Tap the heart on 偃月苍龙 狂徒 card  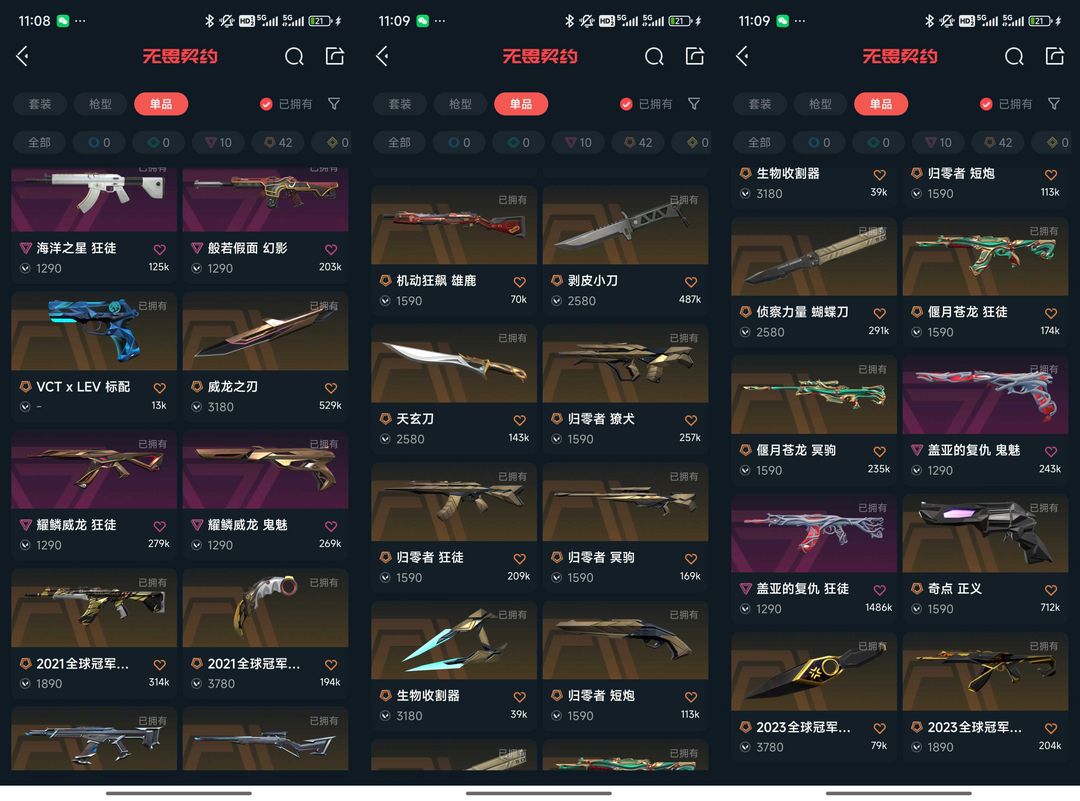coord(1051,313)
